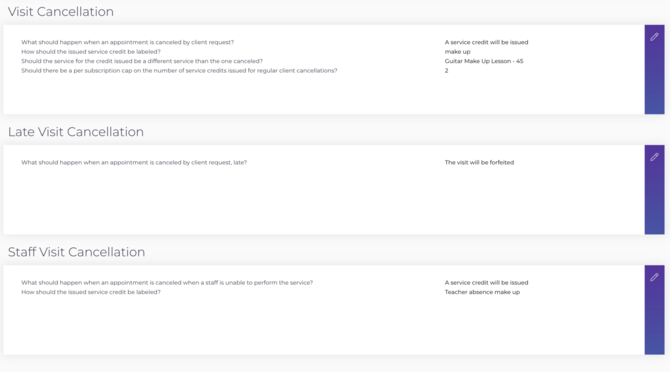Click 'A service credit will be issued' under Staff Visit Cancellation
670x372 pixels.
(486, 283)
